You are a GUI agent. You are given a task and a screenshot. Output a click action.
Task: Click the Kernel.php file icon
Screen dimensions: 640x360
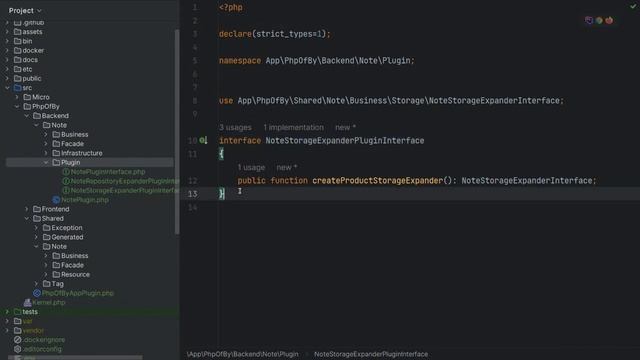27,302
